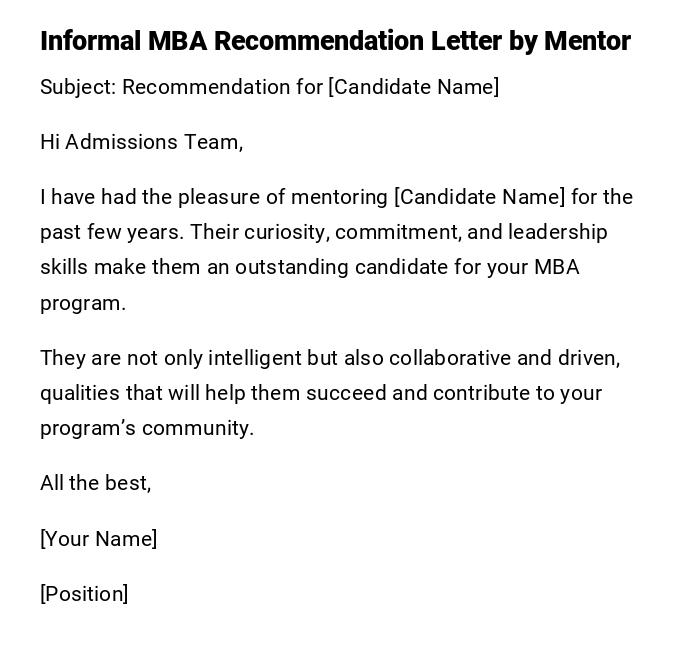Click the [Candidate Name] placeholder in the subject line
Image resolution: width=700 pixels, height=656 pixels.
[x=413, y=87]
